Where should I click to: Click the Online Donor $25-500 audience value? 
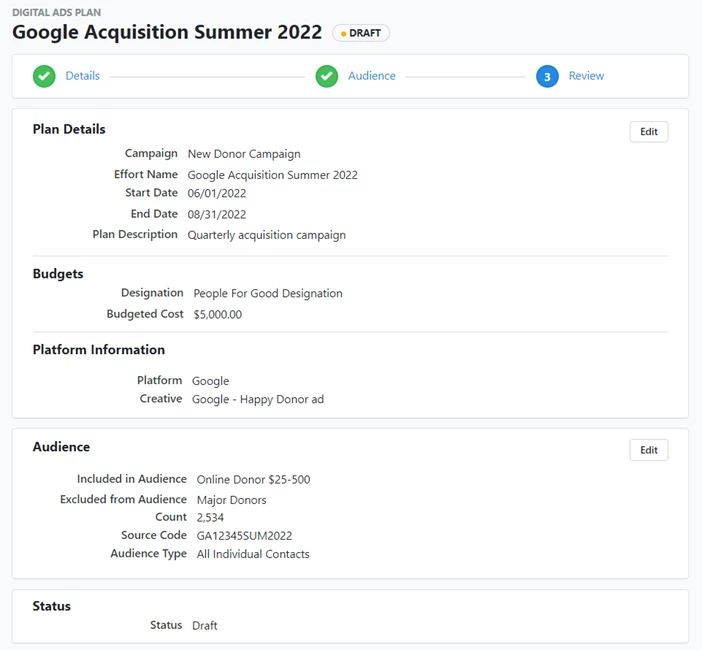click(253, 480)
